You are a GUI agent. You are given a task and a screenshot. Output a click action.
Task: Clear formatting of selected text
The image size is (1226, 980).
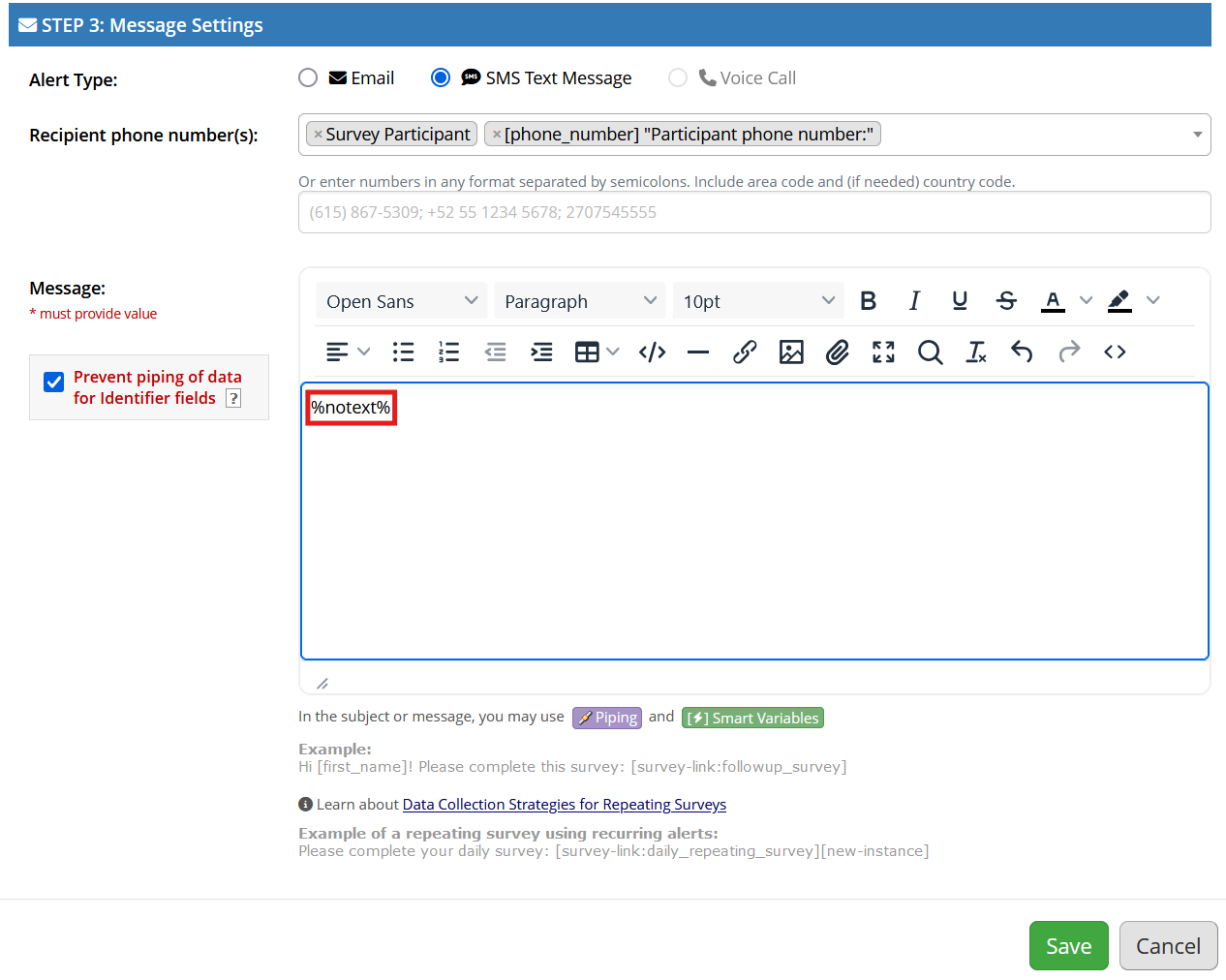pos(976,352)
